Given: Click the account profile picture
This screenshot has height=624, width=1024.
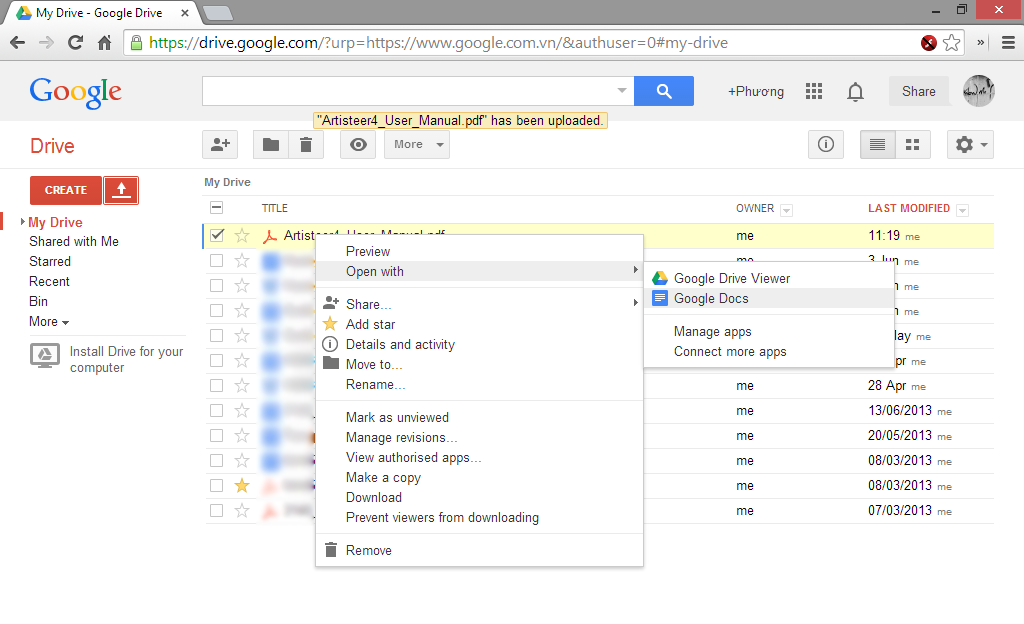Looking at the screenshot, I should coord(979,91).
